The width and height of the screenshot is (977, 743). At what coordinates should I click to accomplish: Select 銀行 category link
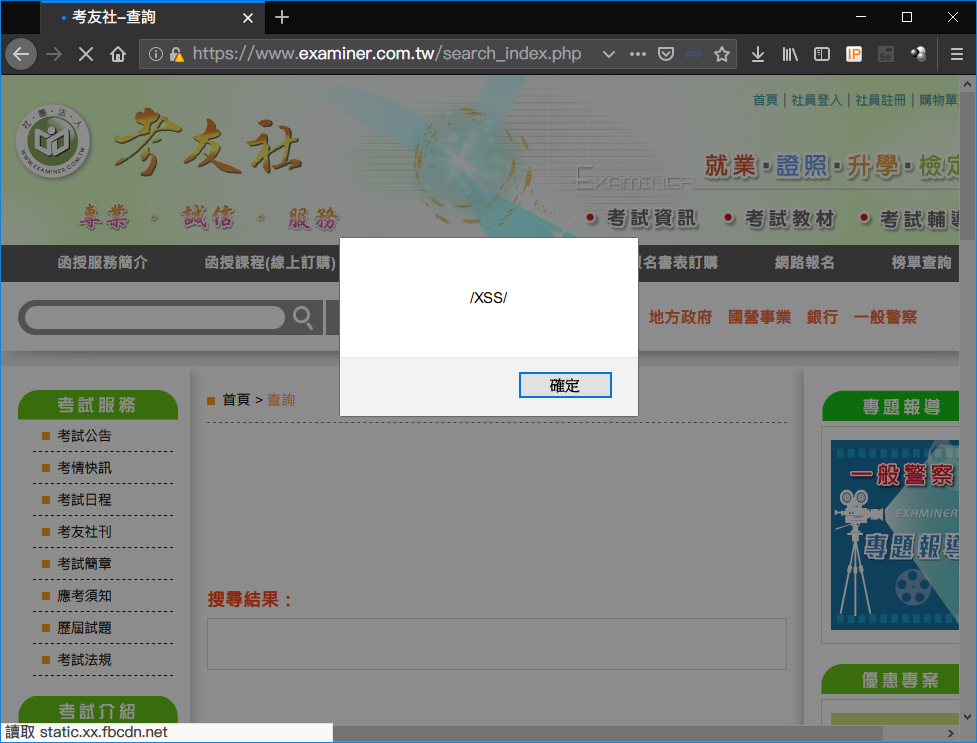822,317
